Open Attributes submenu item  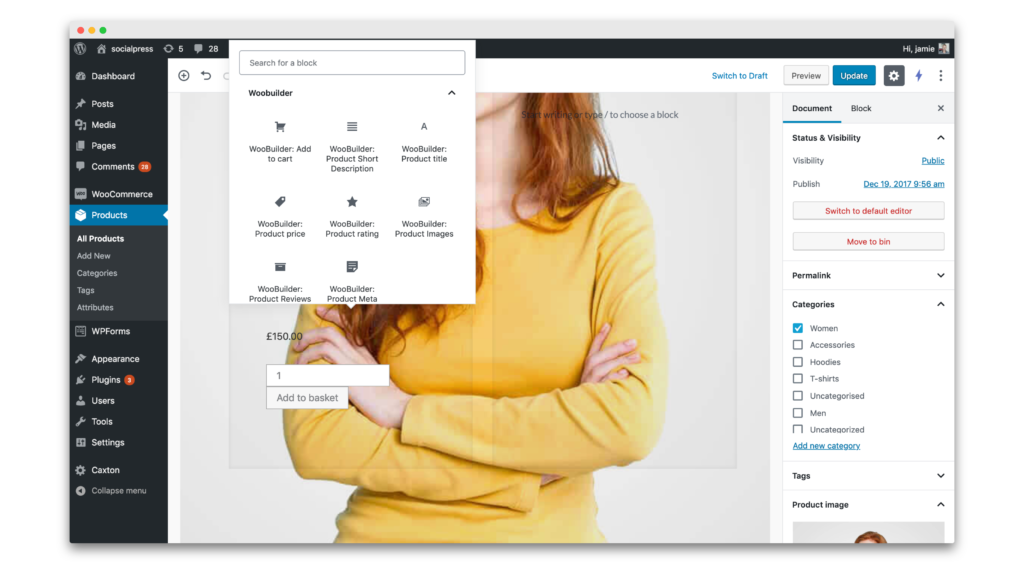coord(95,307)
